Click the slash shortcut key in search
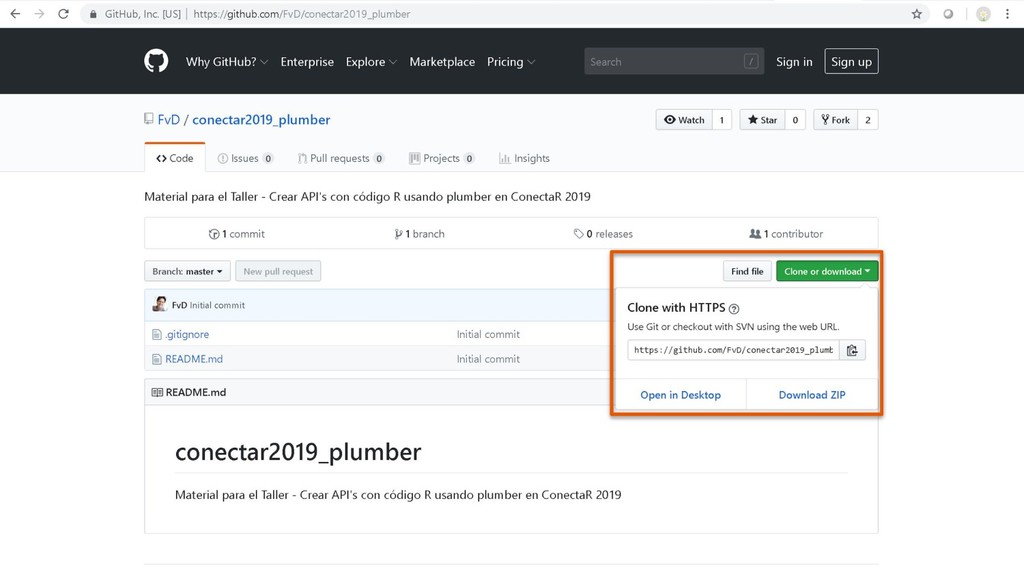 [751, 61]
